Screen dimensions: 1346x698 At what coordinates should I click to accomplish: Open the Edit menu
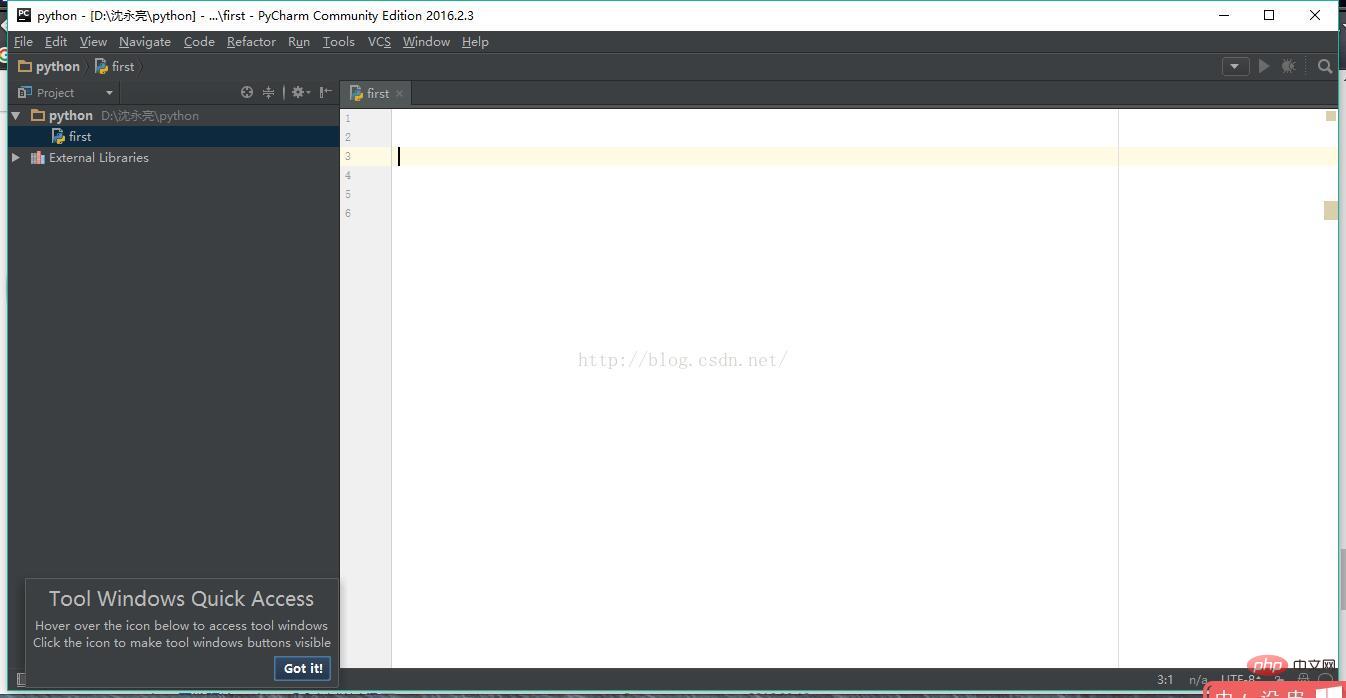pyautogui.click(x=56, y=42)
